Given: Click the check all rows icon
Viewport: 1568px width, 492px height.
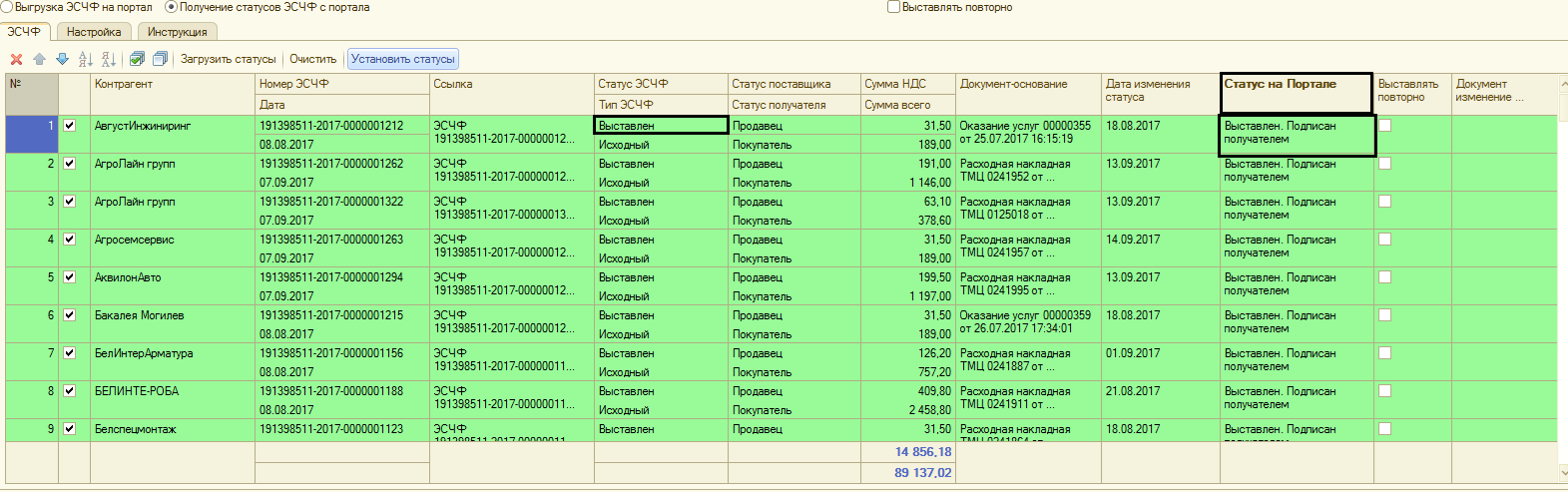Looking at the screenshot, I should tap(138, 60).
